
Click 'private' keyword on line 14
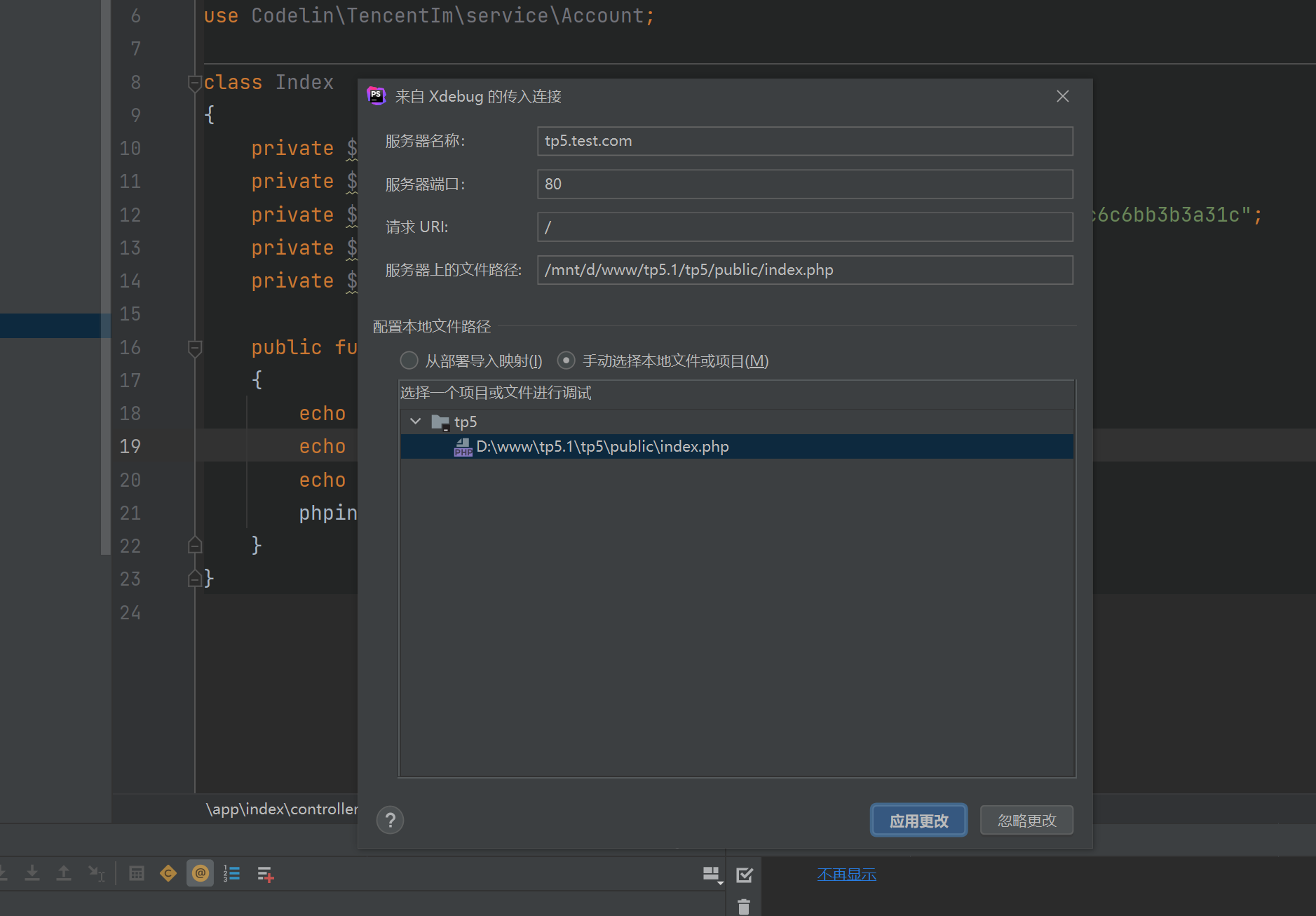(292, 281)
